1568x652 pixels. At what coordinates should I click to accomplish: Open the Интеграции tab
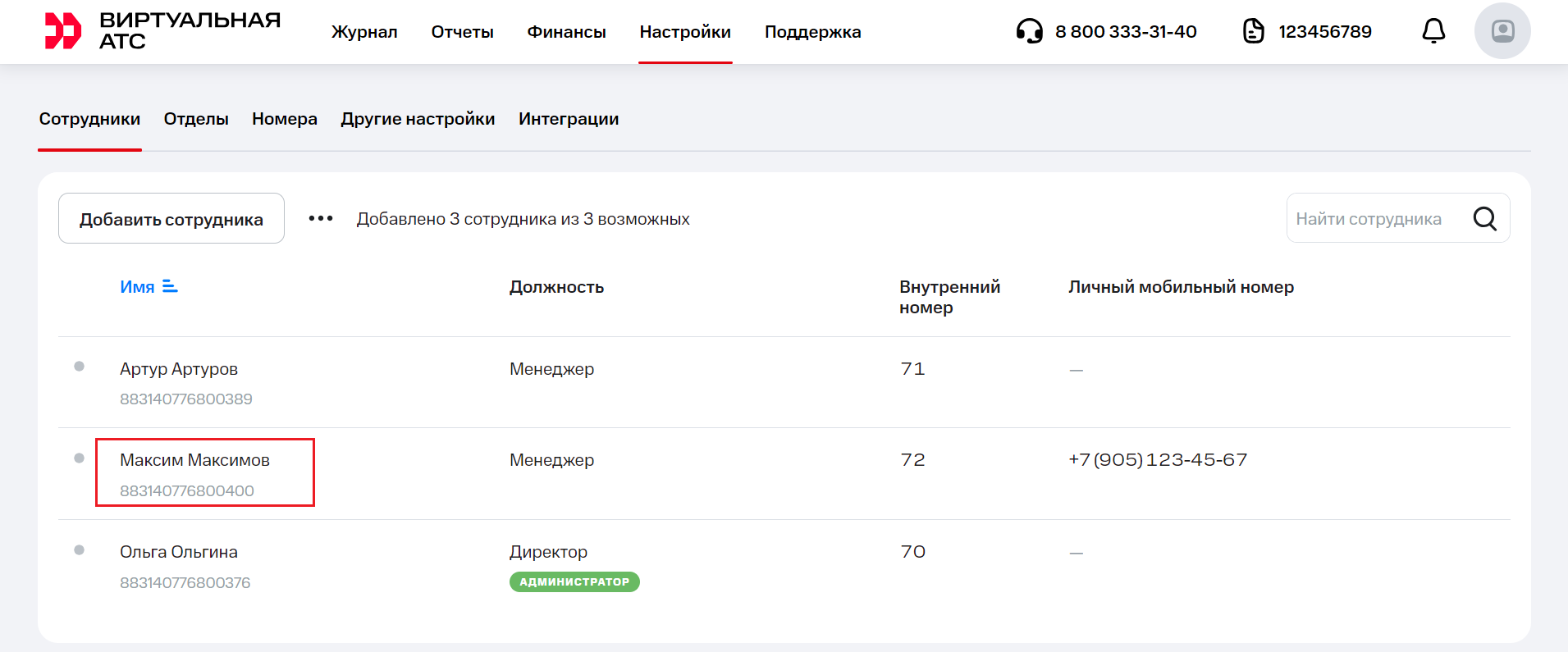click(568, 119)
